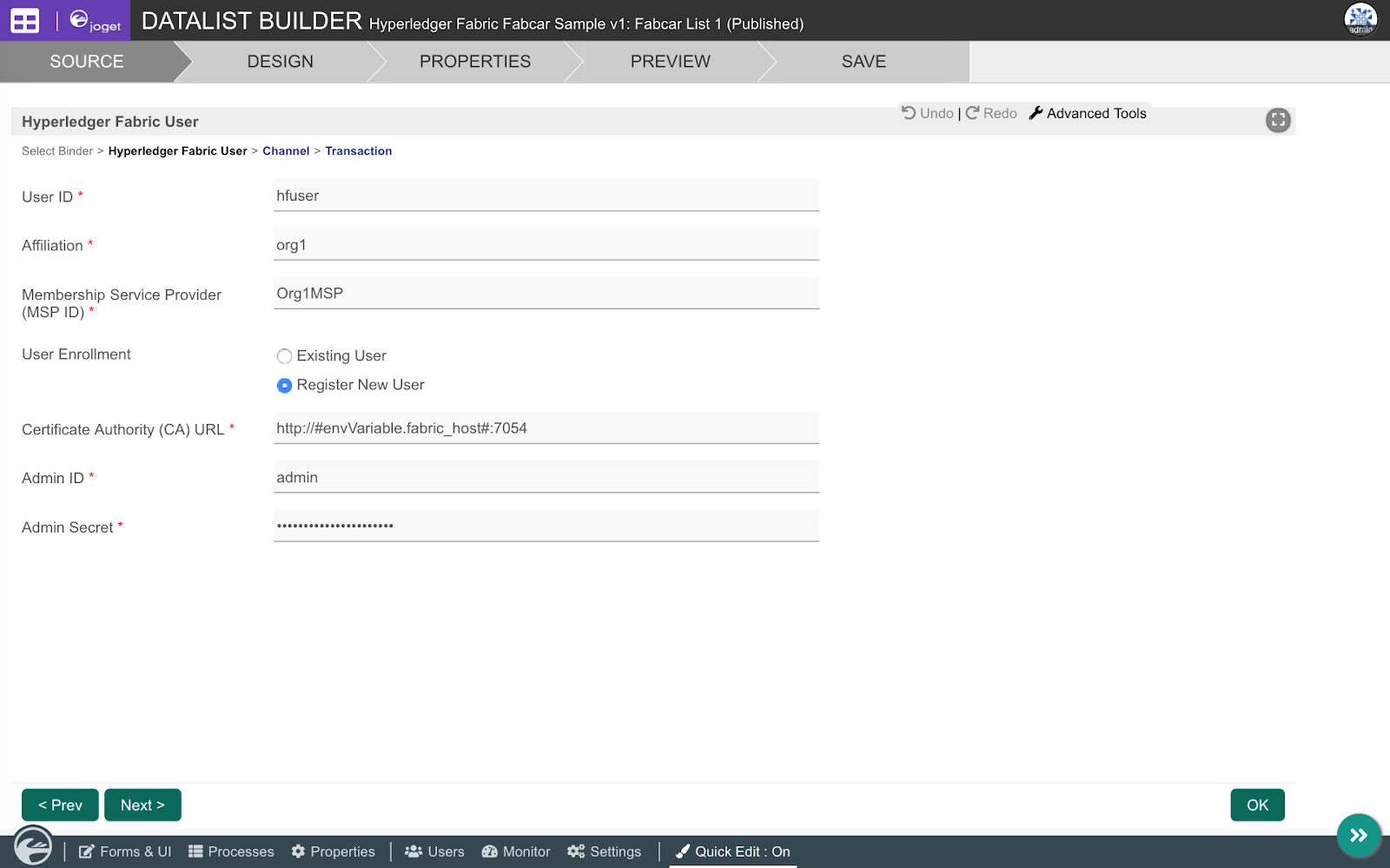1390x868 pixels.
Task: Open the Advanced Tools link
Action: pos(1096,113)
